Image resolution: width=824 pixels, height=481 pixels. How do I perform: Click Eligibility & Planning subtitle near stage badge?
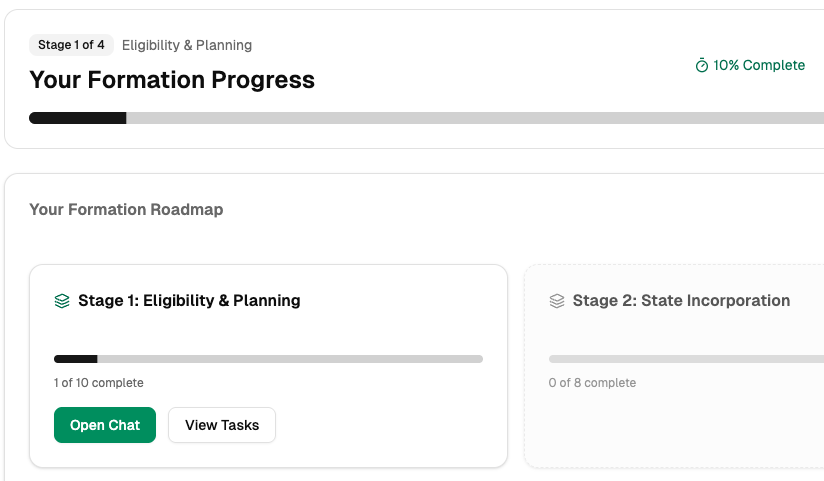(187, 45)
